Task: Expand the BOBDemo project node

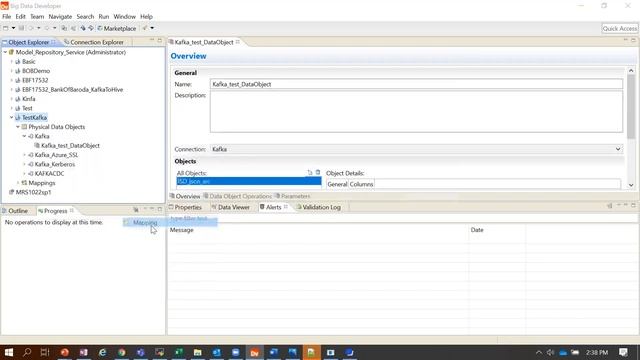Action: 12,71
